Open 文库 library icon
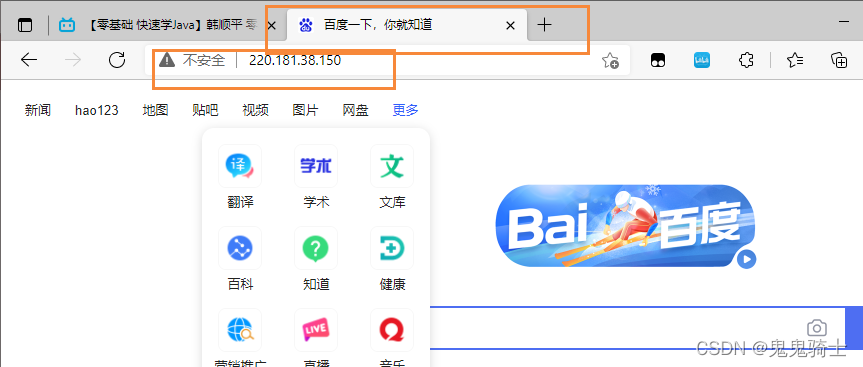This screenshot has height=367, width=863. click(392, 166)
